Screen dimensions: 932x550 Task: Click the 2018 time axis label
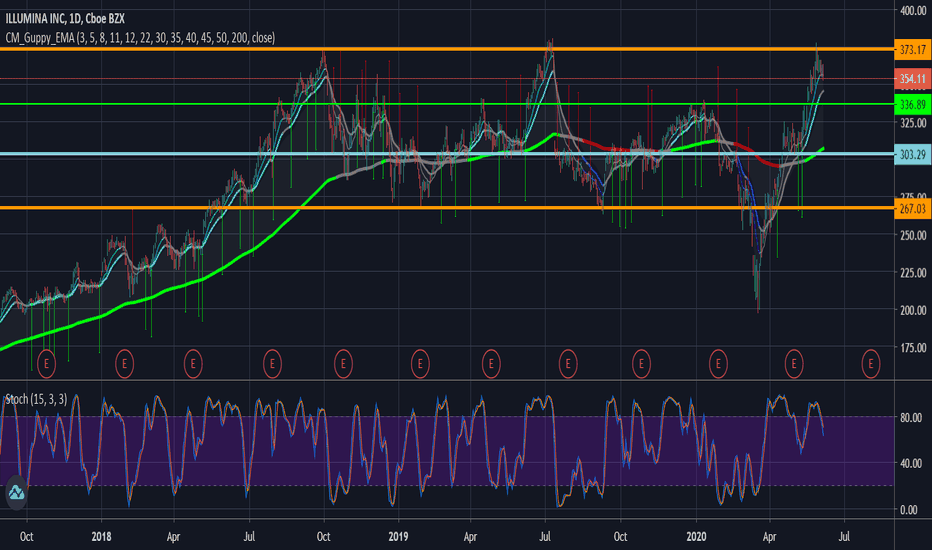click(x=102, y=536)
